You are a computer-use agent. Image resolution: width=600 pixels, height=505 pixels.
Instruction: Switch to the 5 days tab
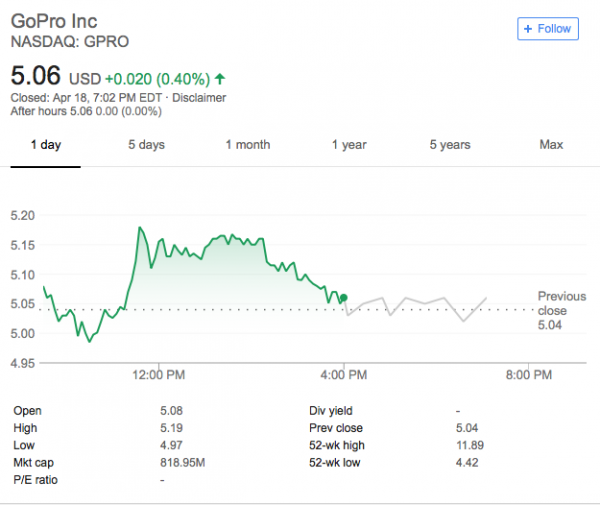tap(146, 145)
